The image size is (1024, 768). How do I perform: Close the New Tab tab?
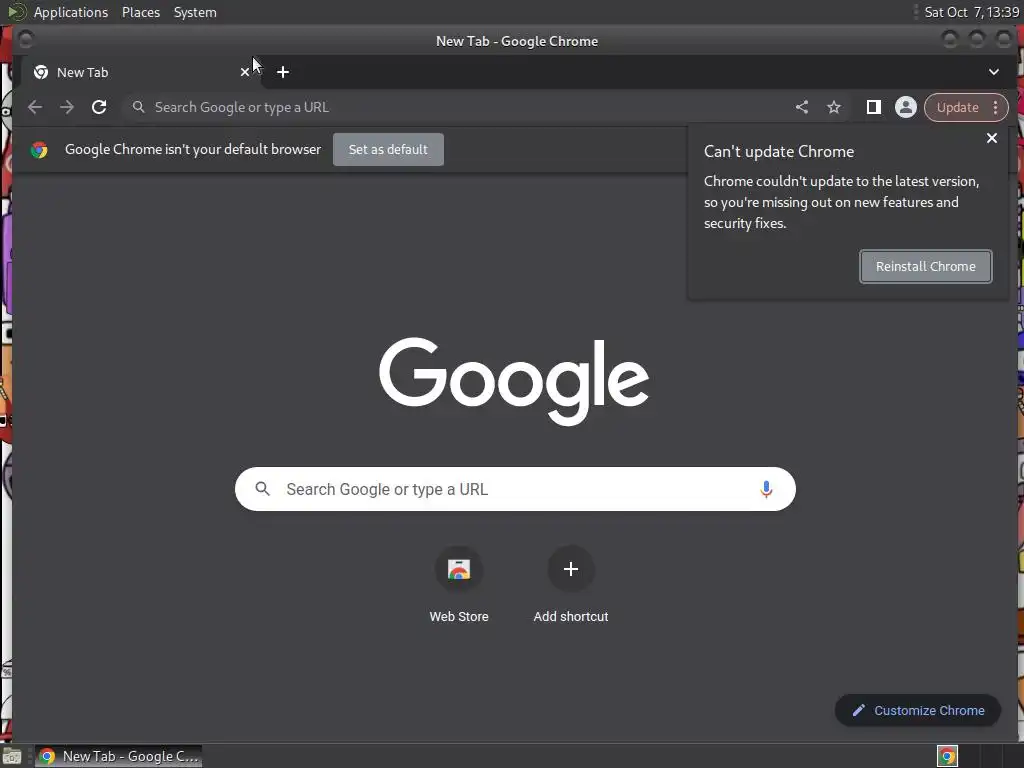pos(245,72)
